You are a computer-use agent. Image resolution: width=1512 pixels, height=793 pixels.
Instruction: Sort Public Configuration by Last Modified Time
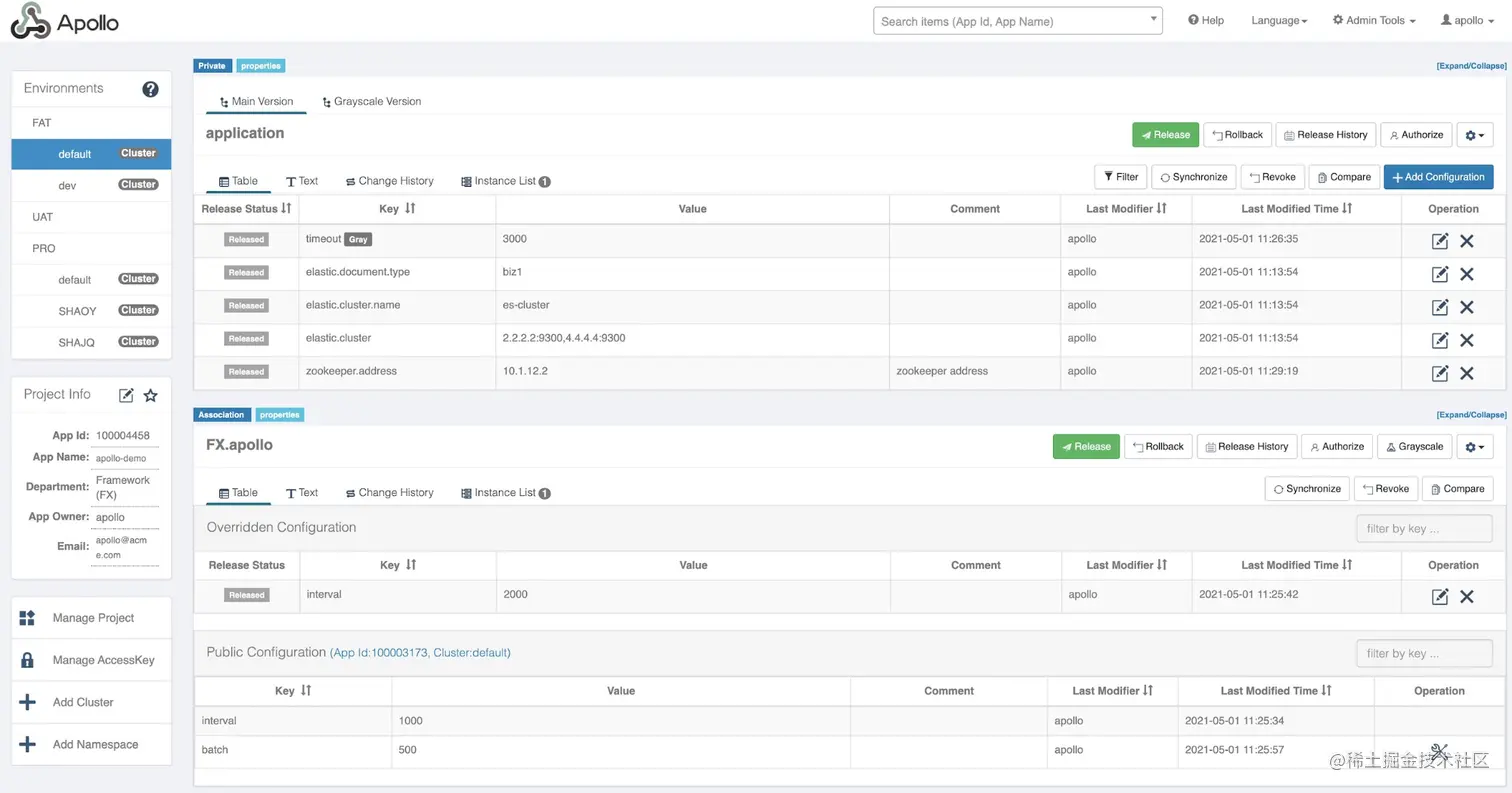[x=1326, y=691]
